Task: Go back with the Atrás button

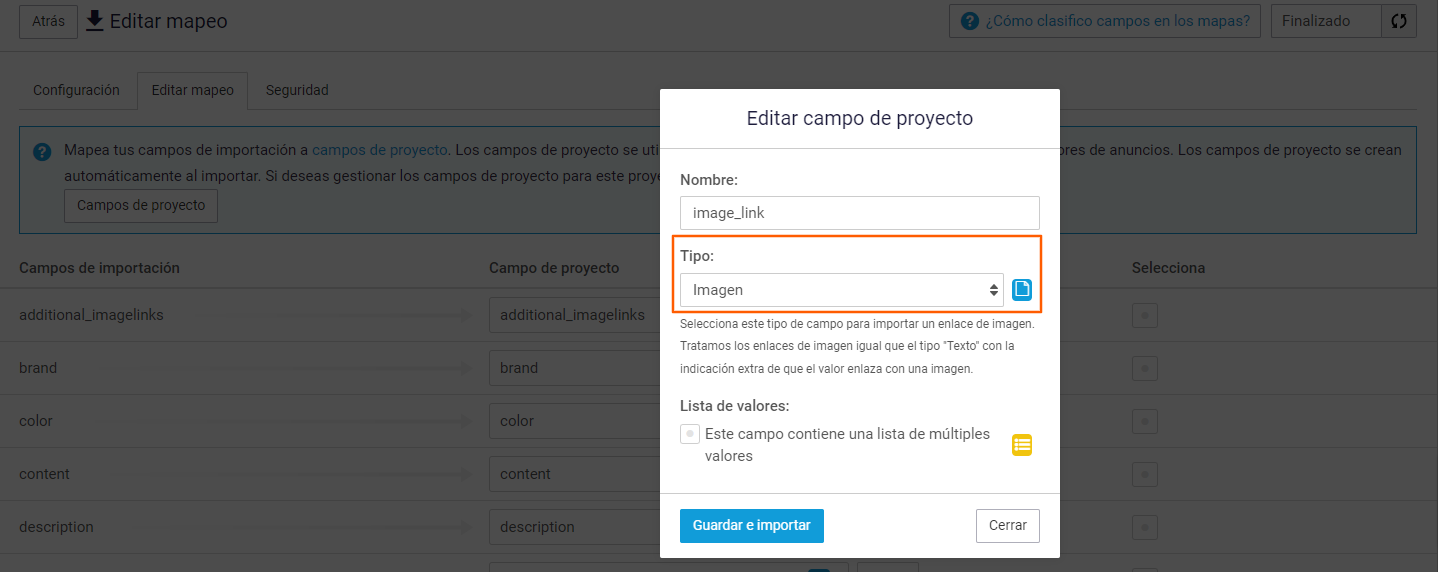Action: (48, 21)
